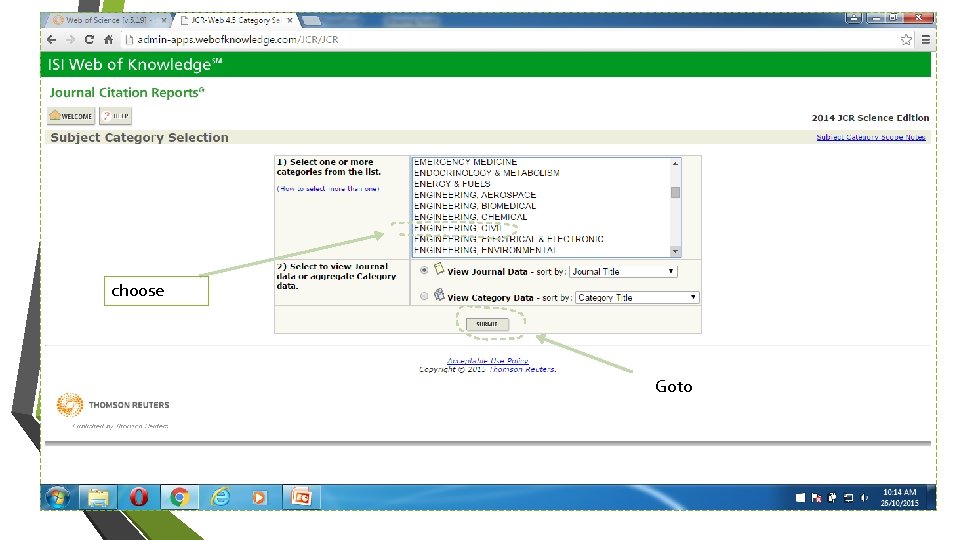Screen dimensions: 960x540
Task: Open Windows Start button
Action: 58,497
